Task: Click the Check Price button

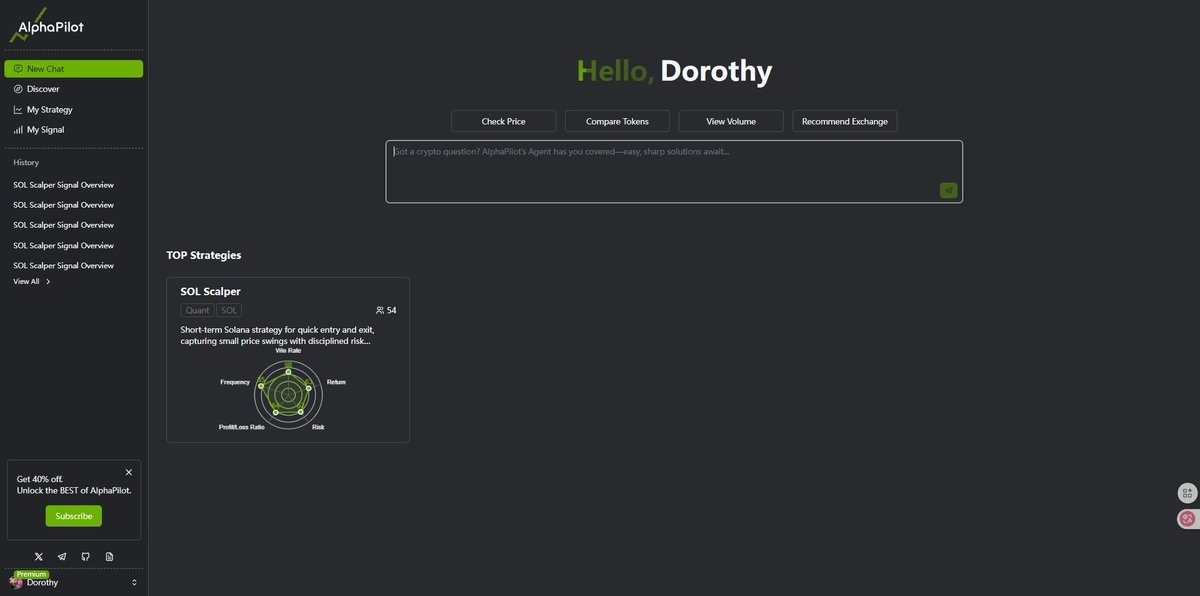Action: 503,121
